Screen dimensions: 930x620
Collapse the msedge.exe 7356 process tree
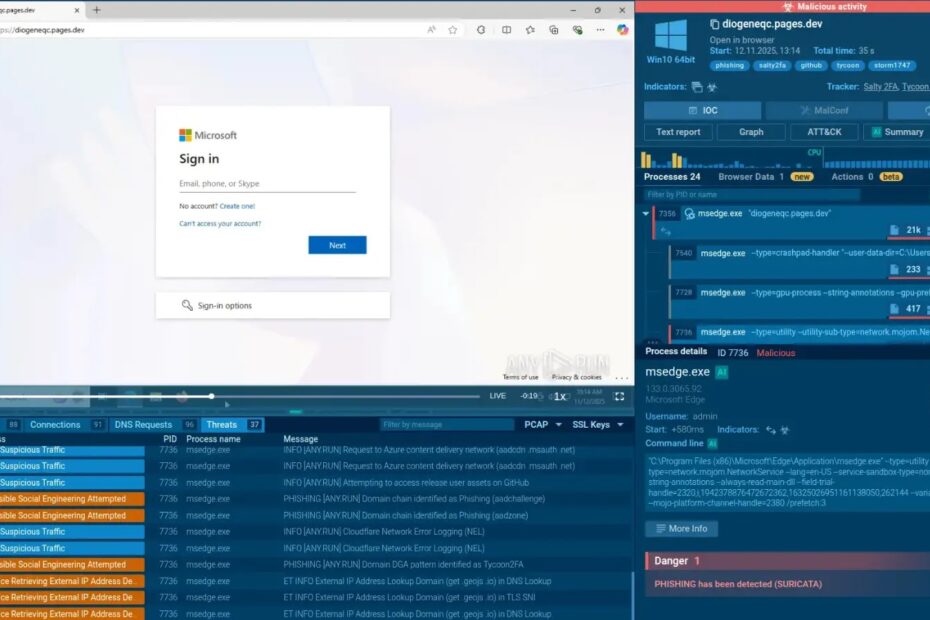[646, 214]
